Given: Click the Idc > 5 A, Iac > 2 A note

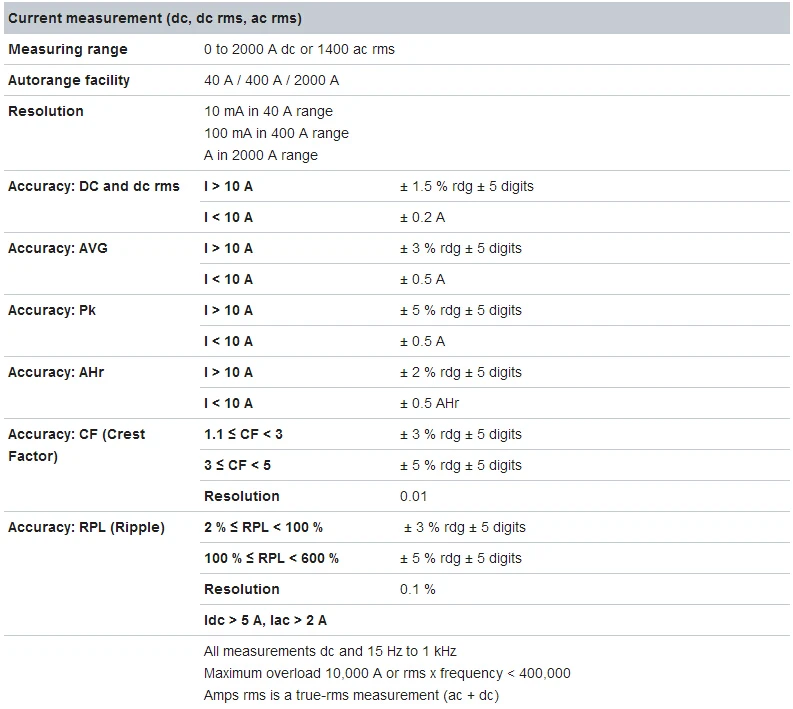Looking at the screenshot, I should click(266, 621).
